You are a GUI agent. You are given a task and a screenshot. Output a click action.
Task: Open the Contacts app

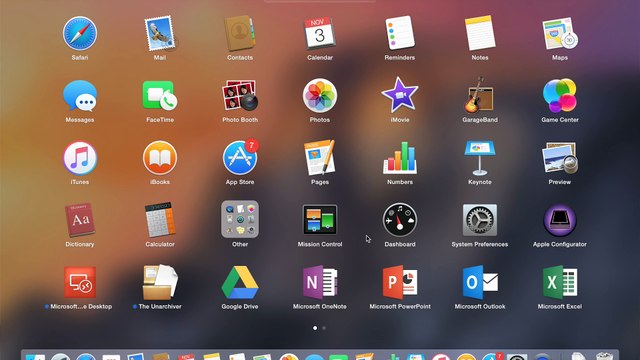click(x=240, y=33)
